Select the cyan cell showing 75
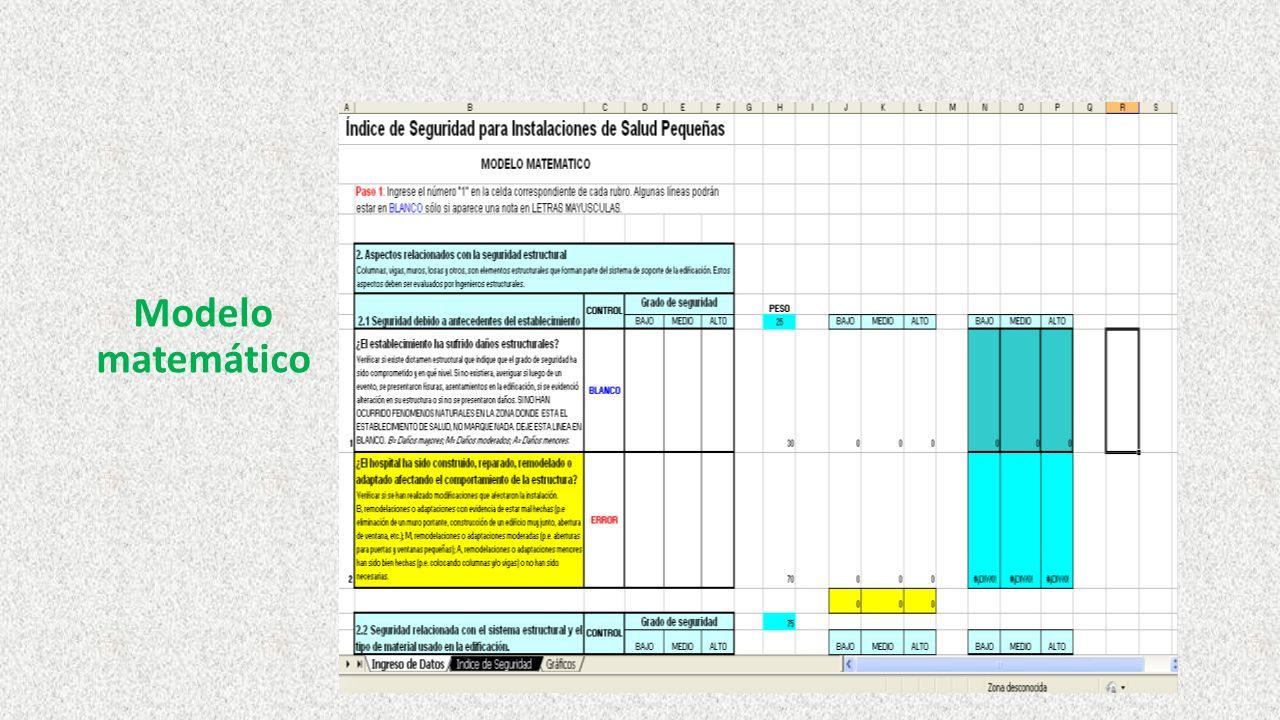The image size is (1280, 720). click(x=779, y=623)
